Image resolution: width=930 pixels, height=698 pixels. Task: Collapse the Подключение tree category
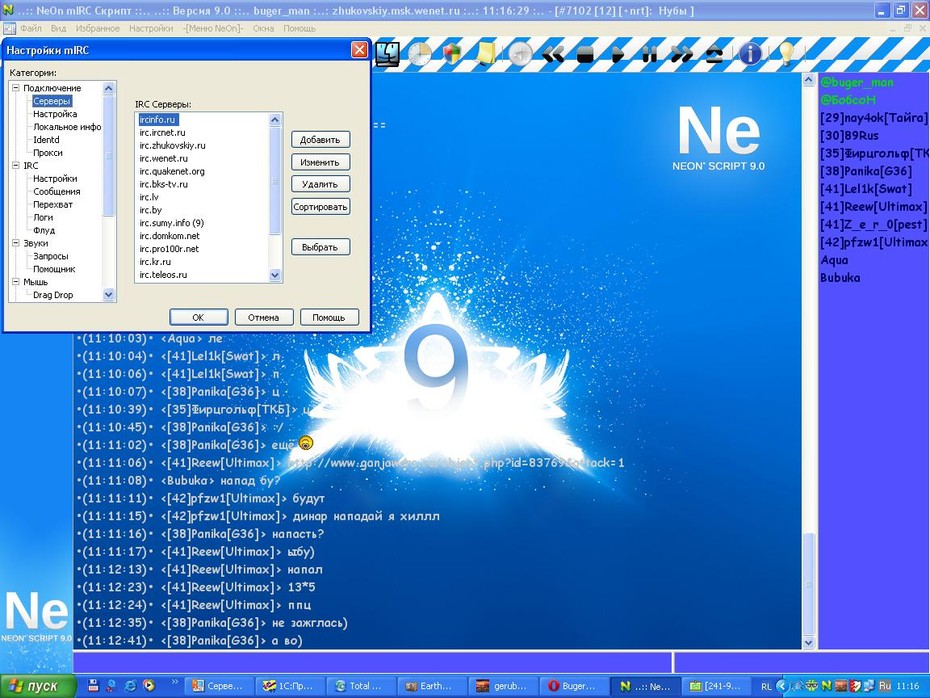tap(16, 88)
